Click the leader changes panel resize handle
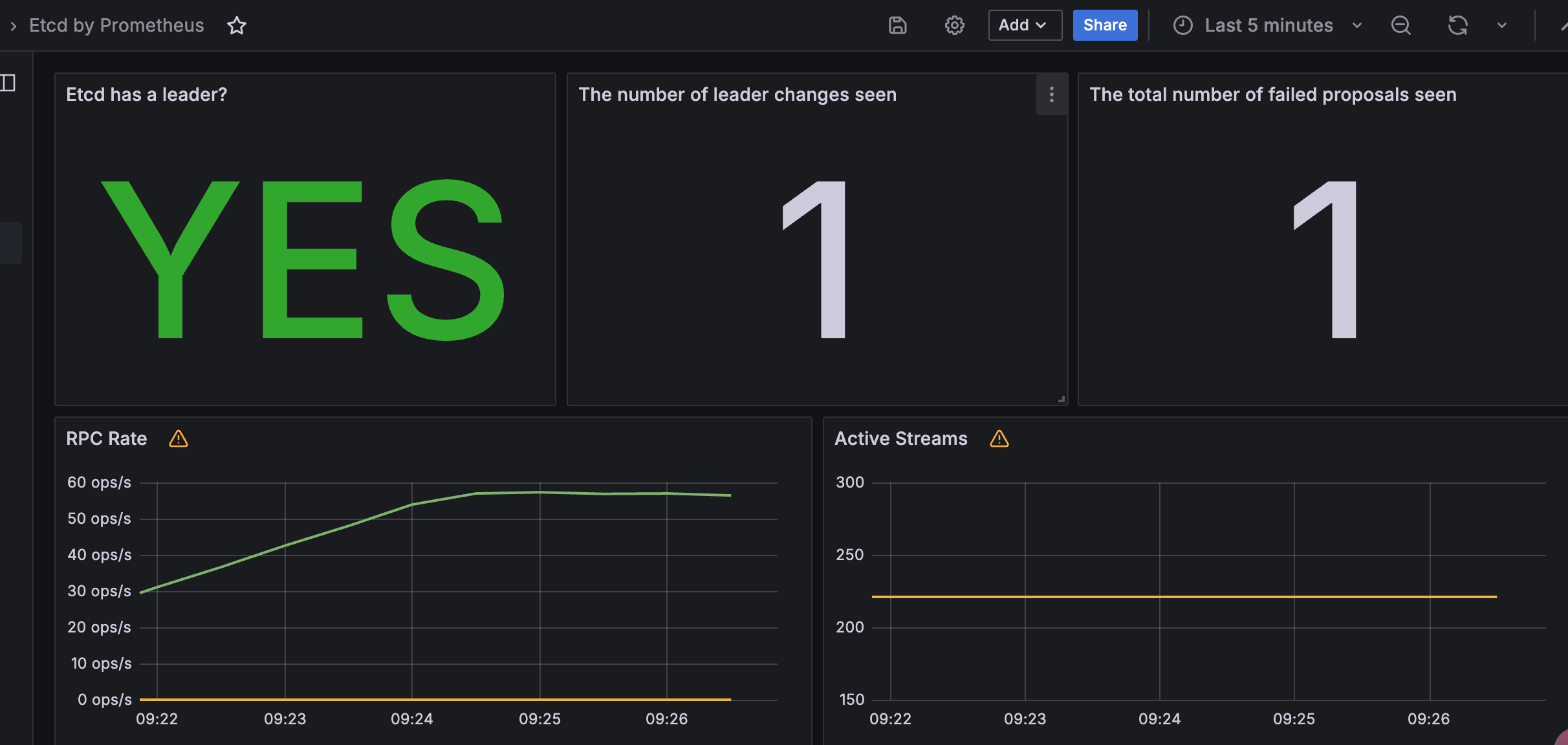Image resolution: width=1568 pixels, height=745 pixels. (x=1062, y=400)
